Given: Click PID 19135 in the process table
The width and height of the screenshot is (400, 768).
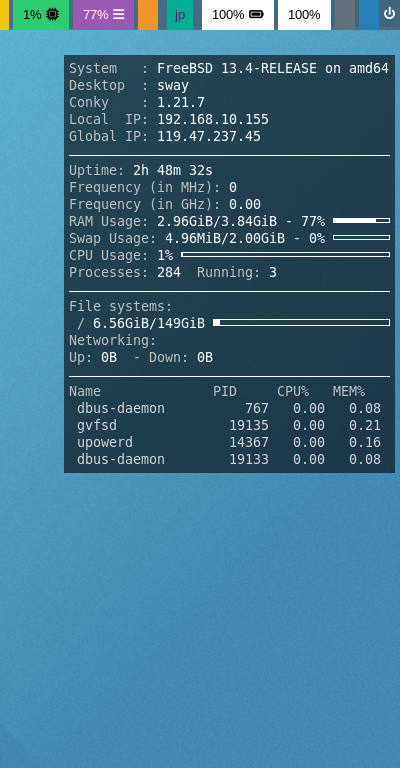Looking at the screenshot, I should point(249,425).
